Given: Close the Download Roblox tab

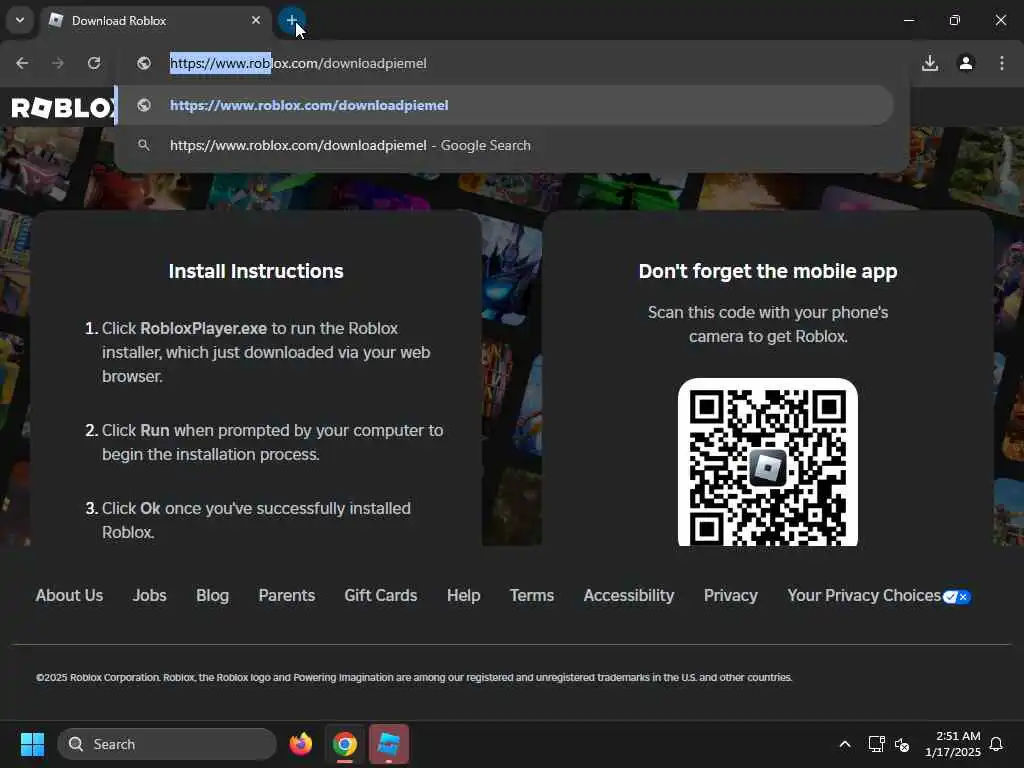Looking at the screenshot, I should [x=256, y=20].
